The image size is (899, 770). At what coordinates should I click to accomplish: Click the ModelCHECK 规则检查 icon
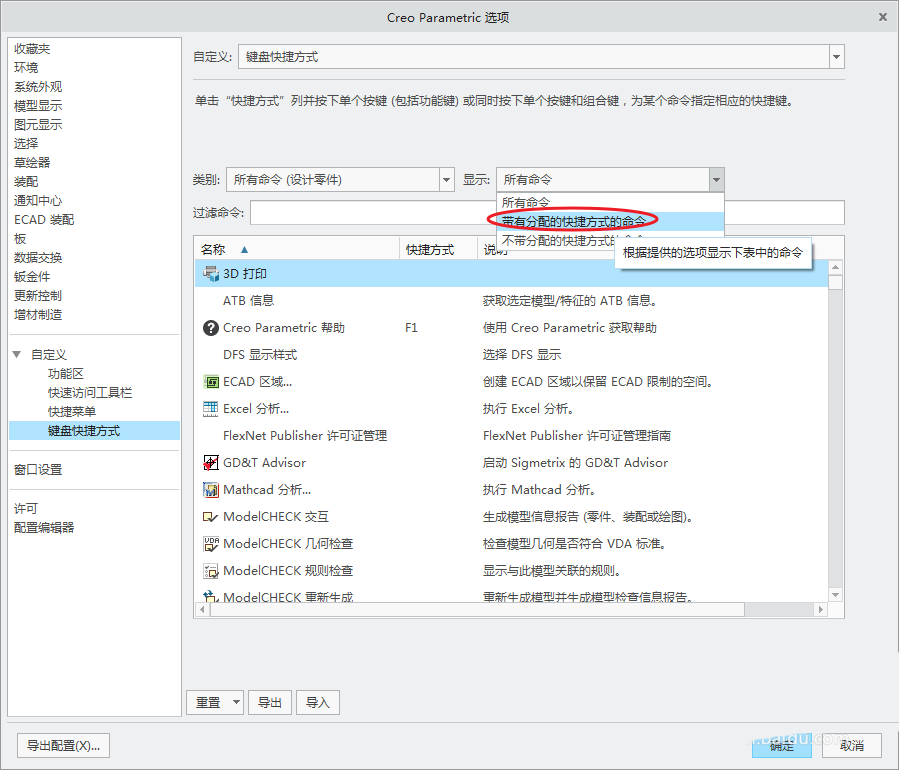(210, 571)
